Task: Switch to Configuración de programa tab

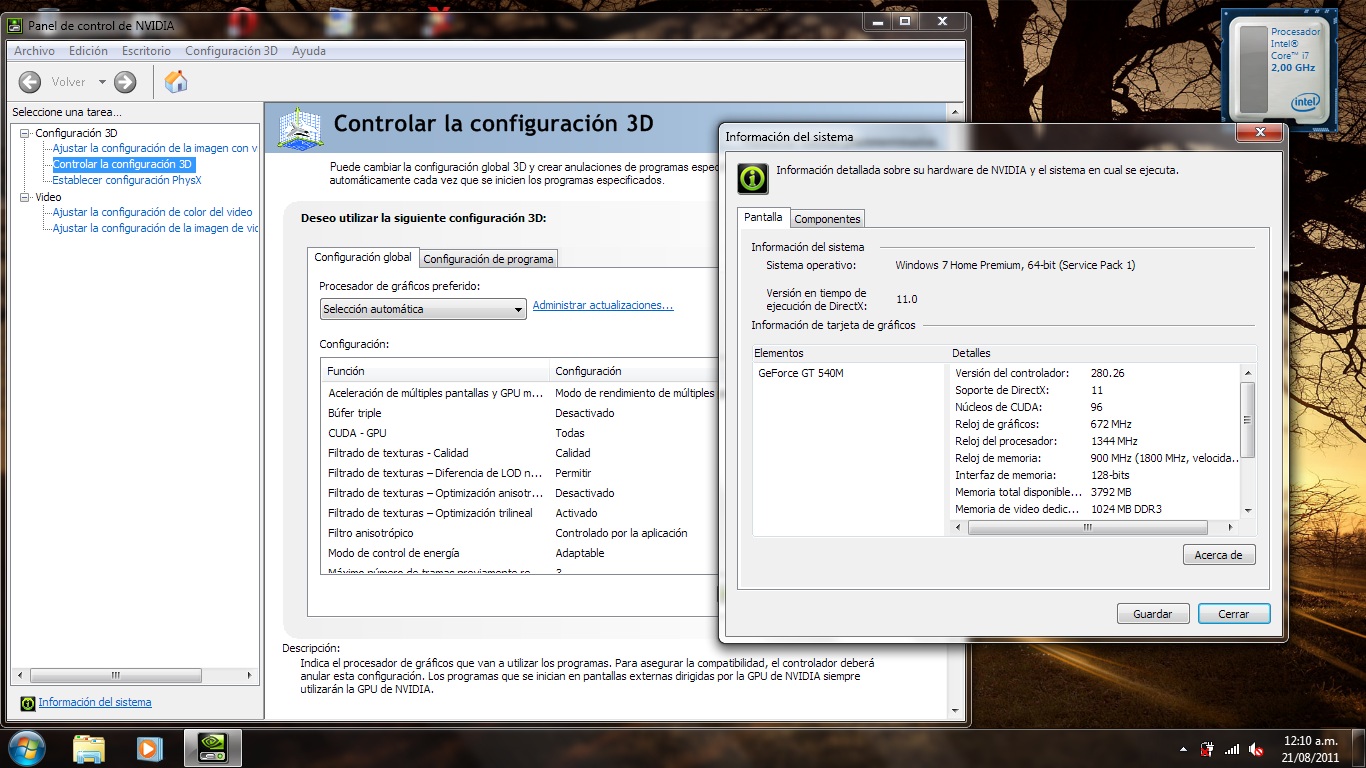Action: coord(488,259)
